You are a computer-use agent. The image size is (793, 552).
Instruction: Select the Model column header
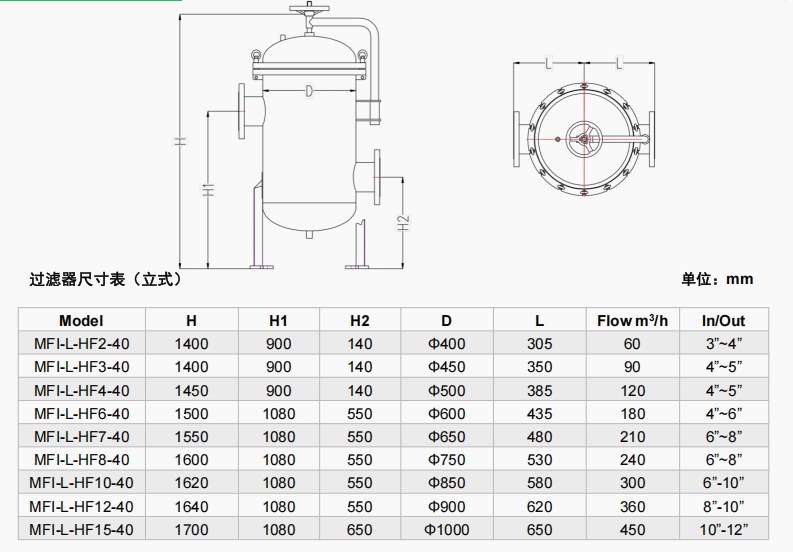82,321
